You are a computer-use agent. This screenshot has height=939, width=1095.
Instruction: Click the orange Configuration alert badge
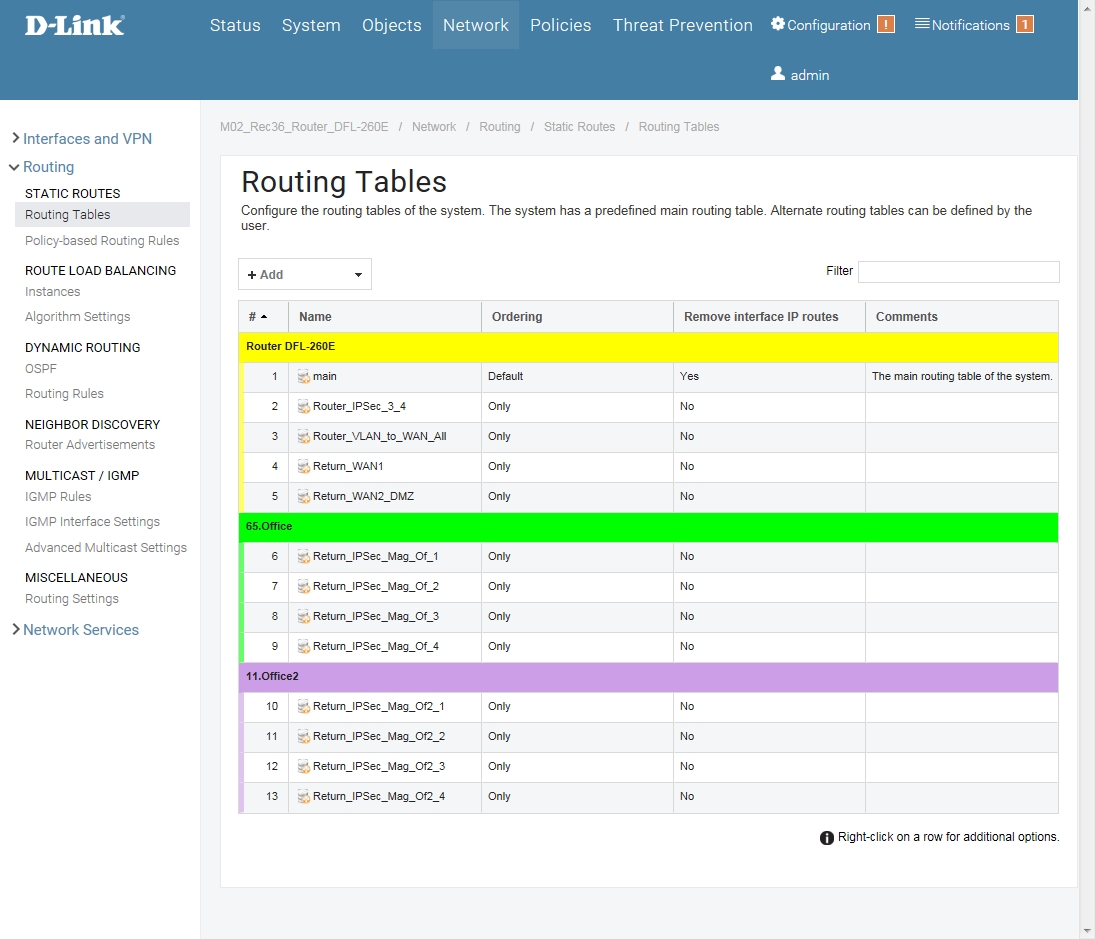tap(885, 25)
